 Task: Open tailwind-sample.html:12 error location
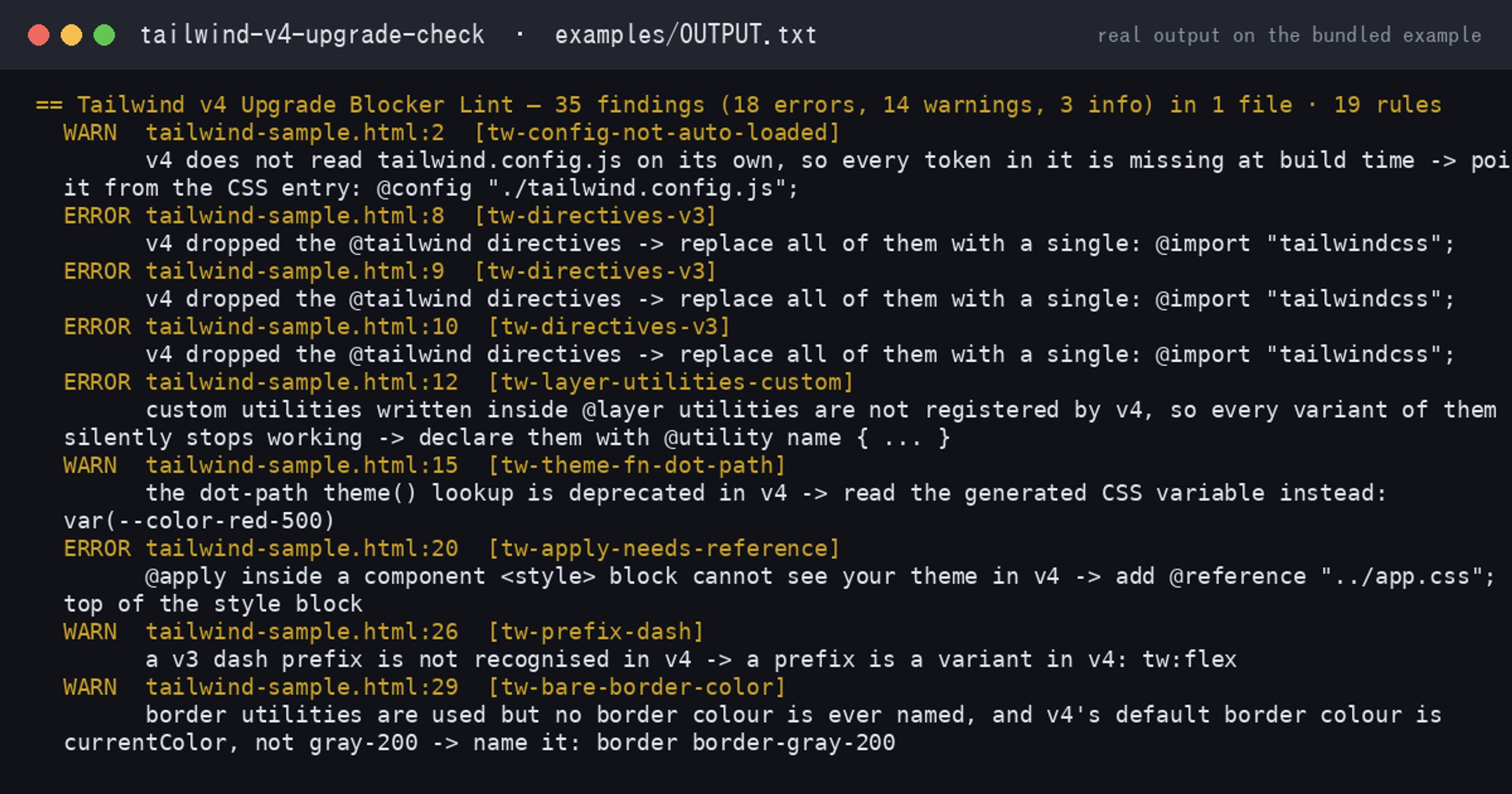point(302,382)
